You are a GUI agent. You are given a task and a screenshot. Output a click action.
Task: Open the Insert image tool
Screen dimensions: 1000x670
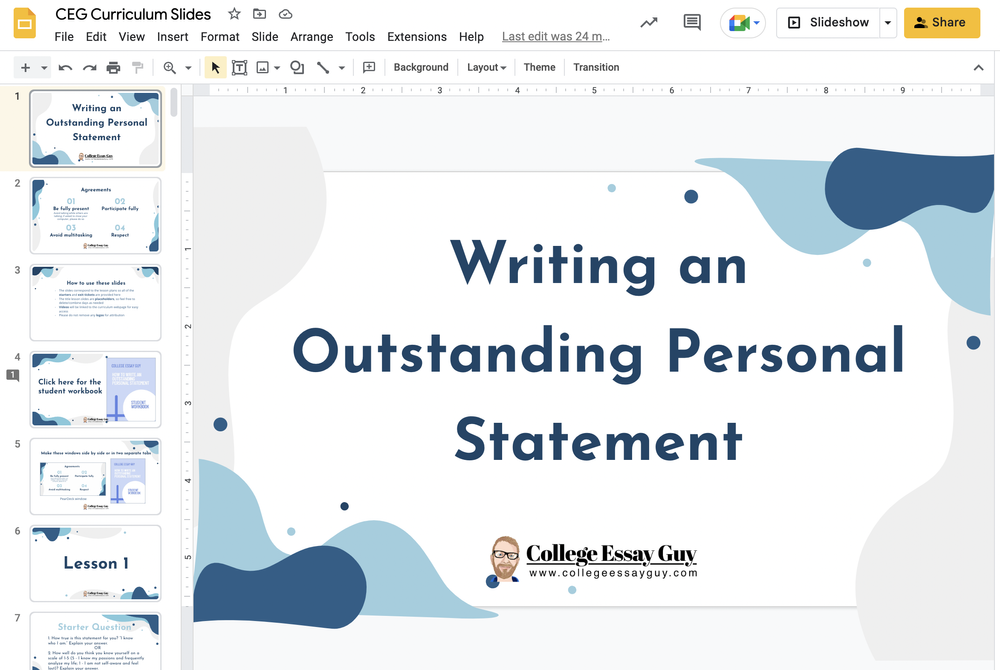pos(262,67)
